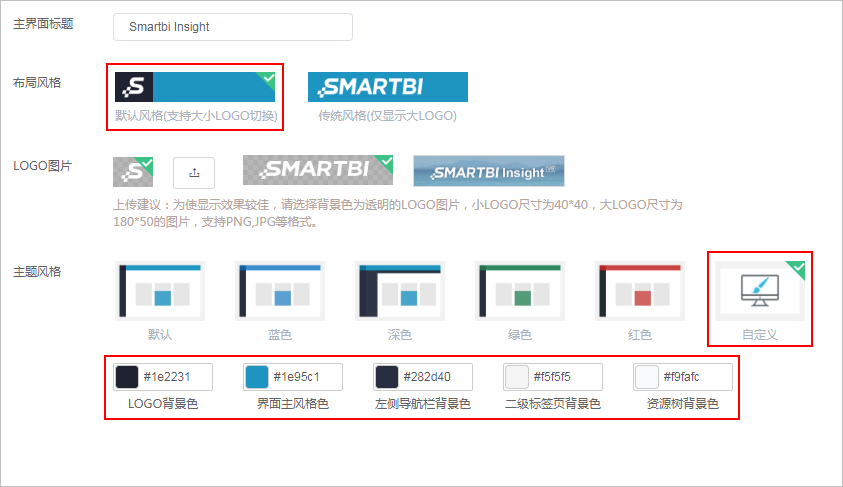The width and height of the screenshot is (843, 487).
Task: Select the 自定义 custom theme icon
Action: pyautogui.click(x=760, y=291)
